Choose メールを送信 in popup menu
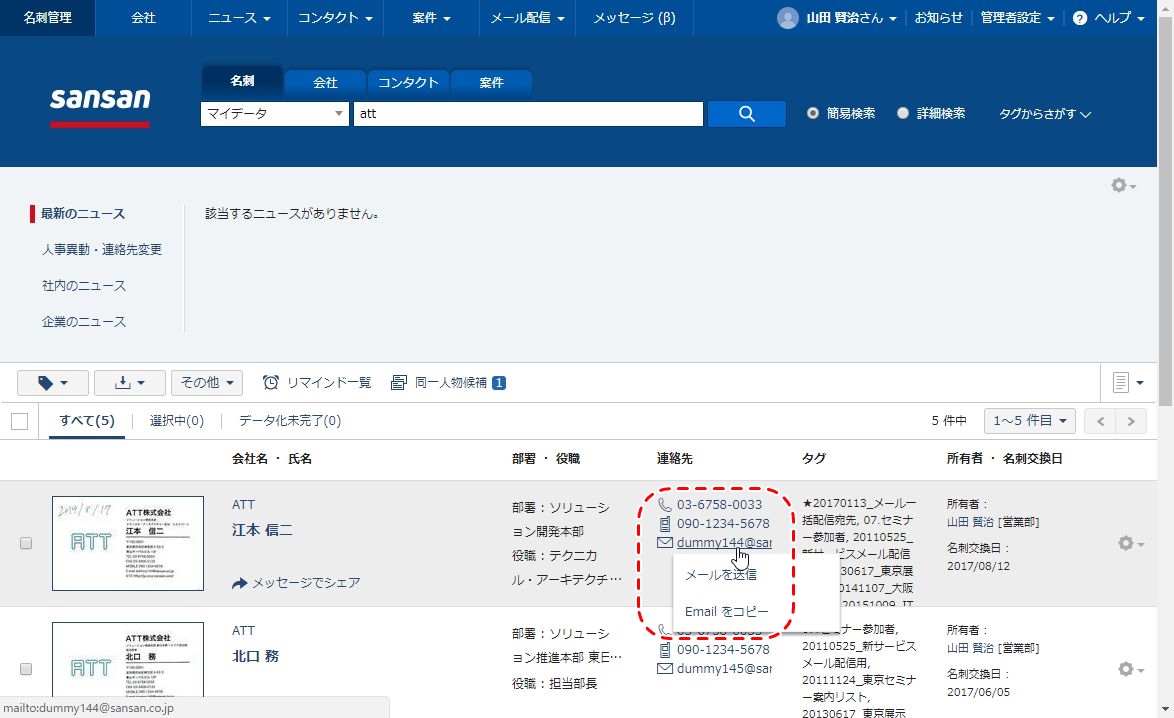The width and height of the screenshot is (1174, 718). 720,575
